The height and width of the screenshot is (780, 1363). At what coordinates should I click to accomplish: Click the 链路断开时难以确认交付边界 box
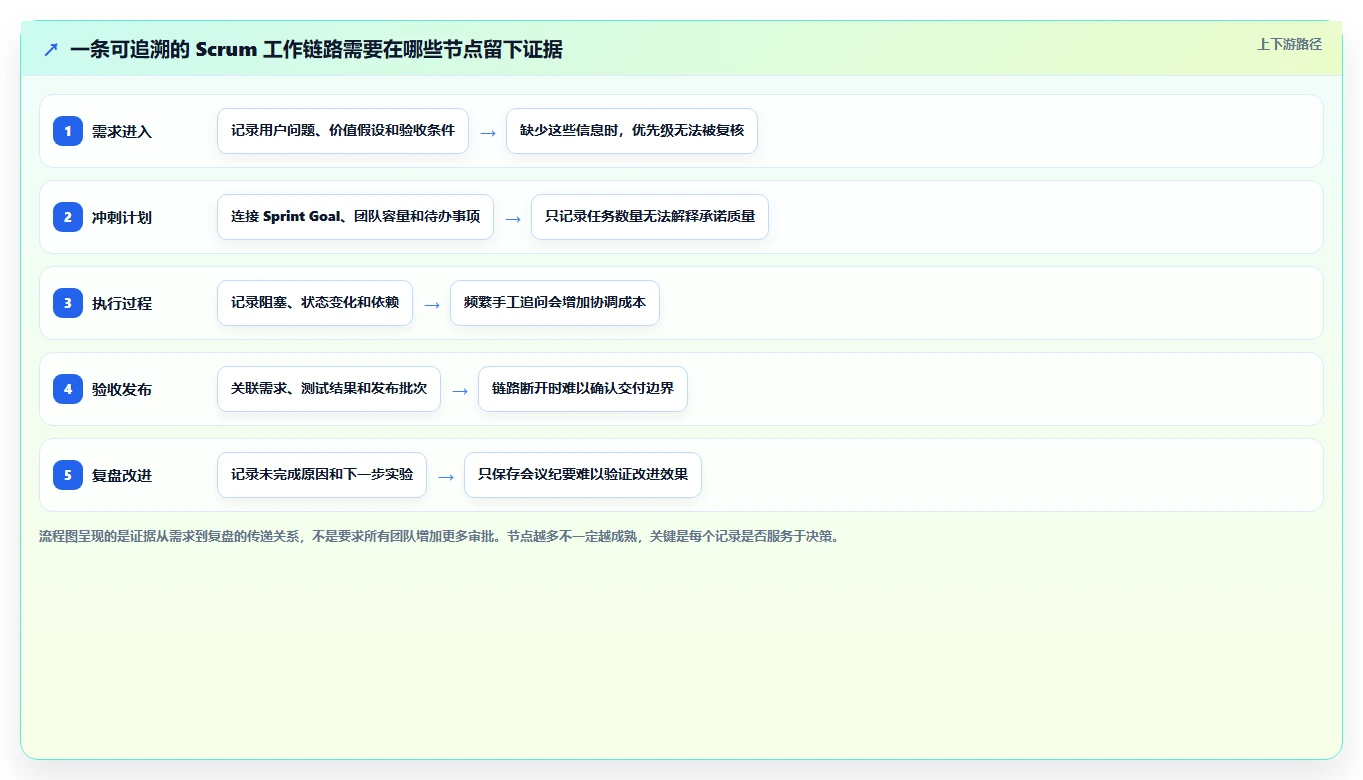coord(583,389)
